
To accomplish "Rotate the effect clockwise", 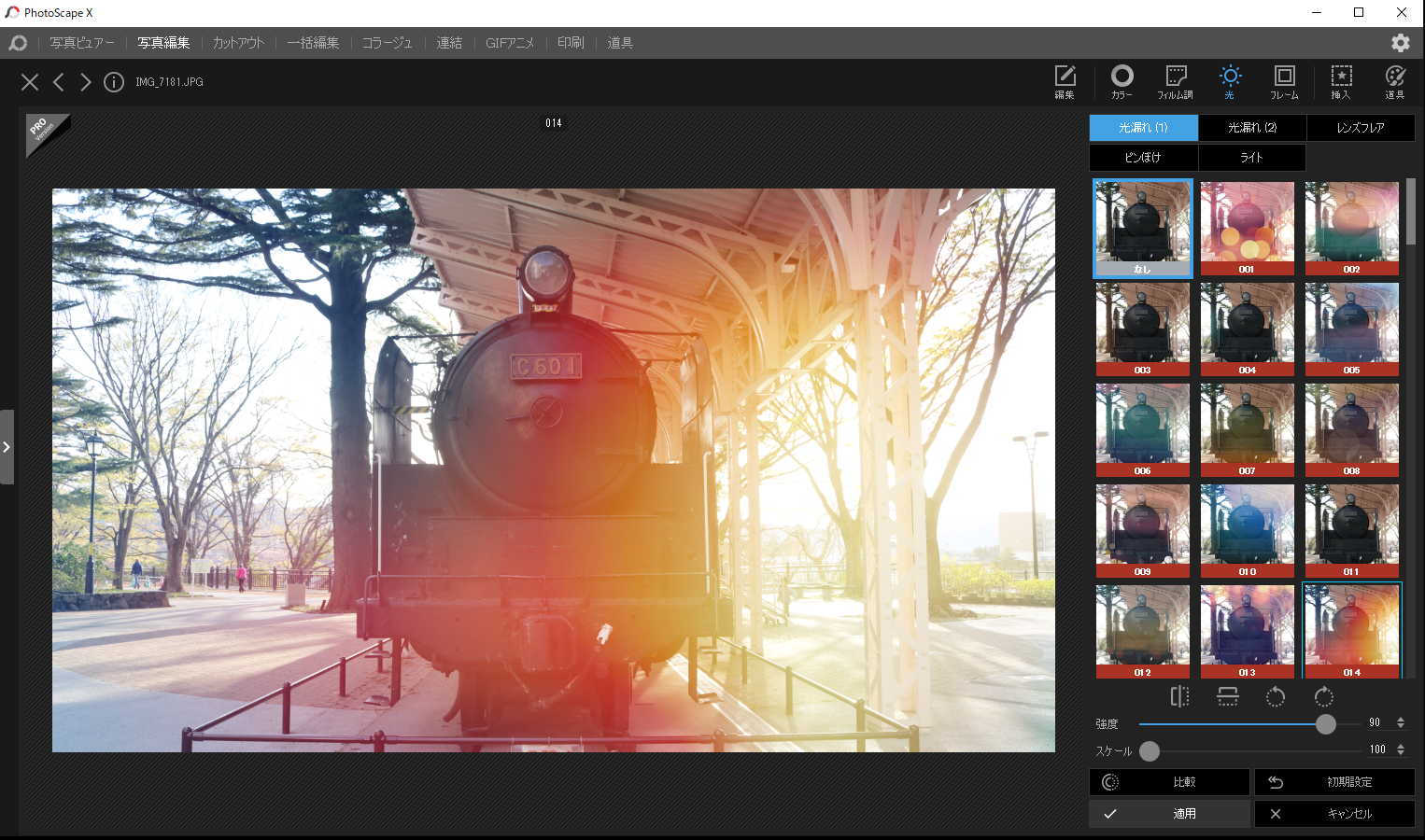I will [x=1323, y=696].
